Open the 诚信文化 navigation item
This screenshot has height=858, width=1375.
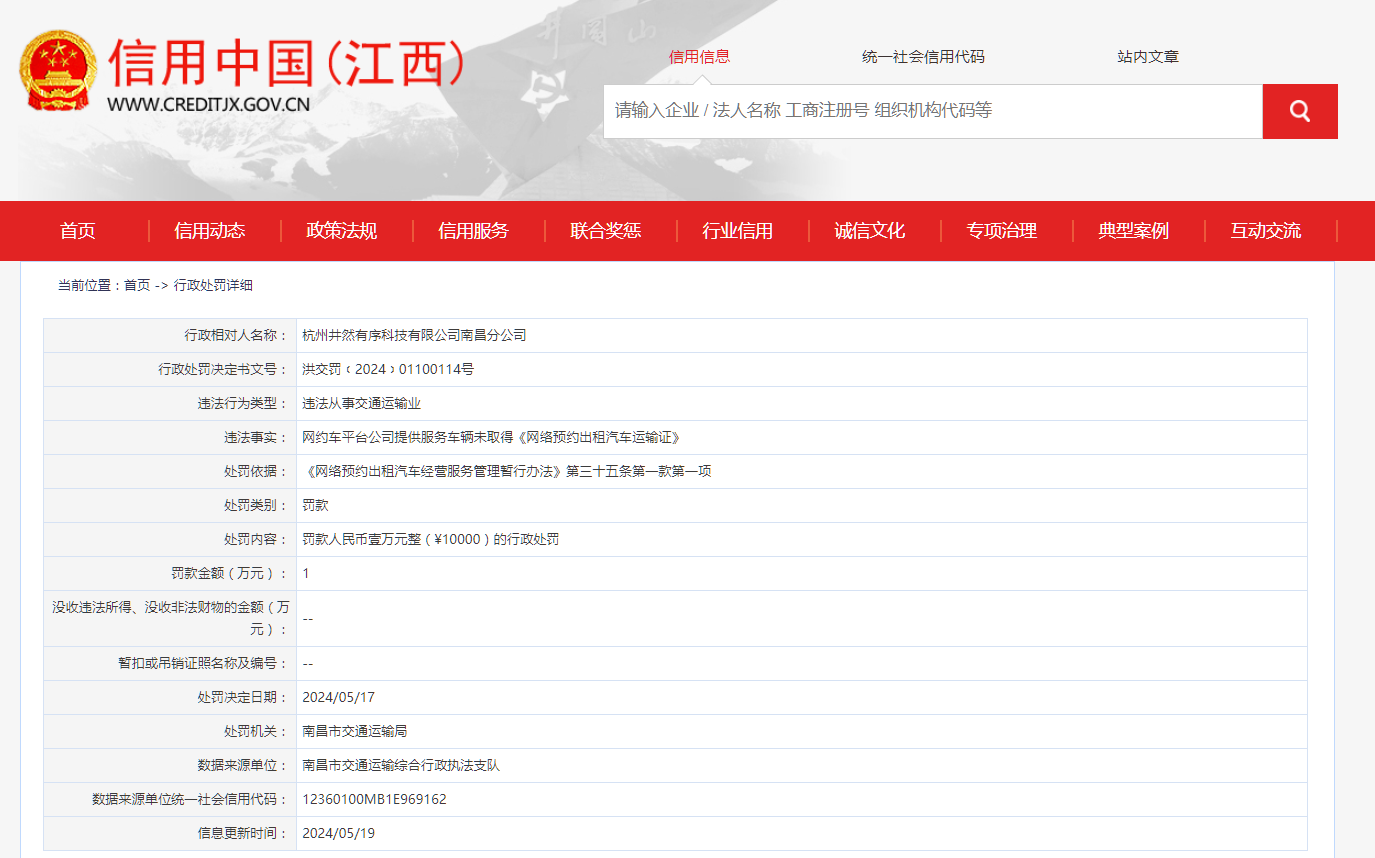[869, 231]
